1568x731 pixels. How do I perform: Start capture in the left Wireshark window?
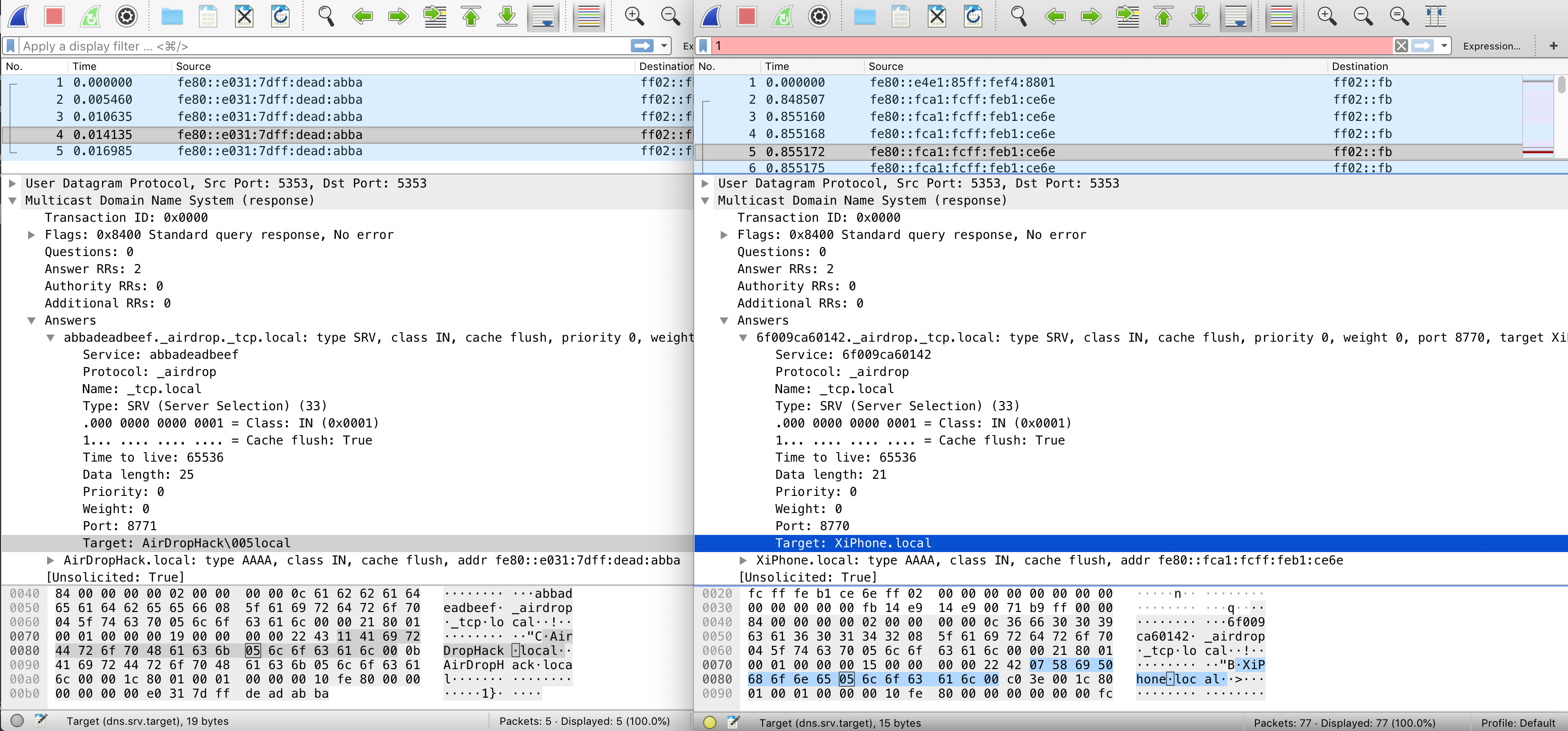[x=18, y=17]
